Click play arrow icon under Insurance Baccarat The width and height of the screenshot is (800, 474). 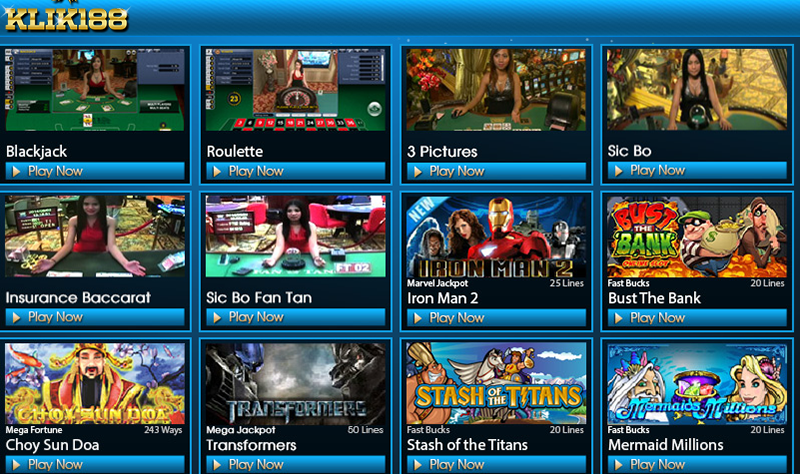coord(16,317)
